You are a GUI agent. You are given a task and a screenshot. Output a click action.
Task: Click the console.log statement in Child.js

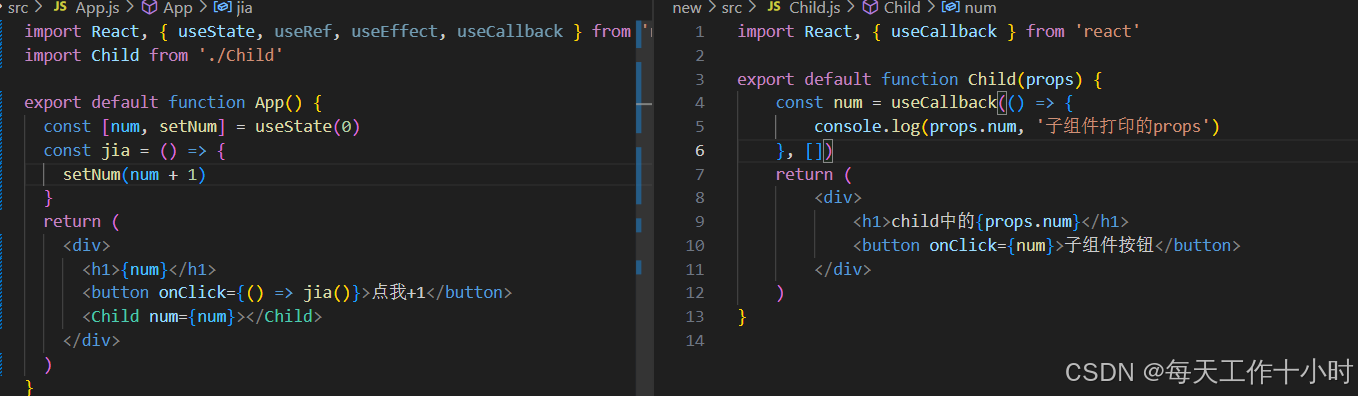tap(1017, 126)
